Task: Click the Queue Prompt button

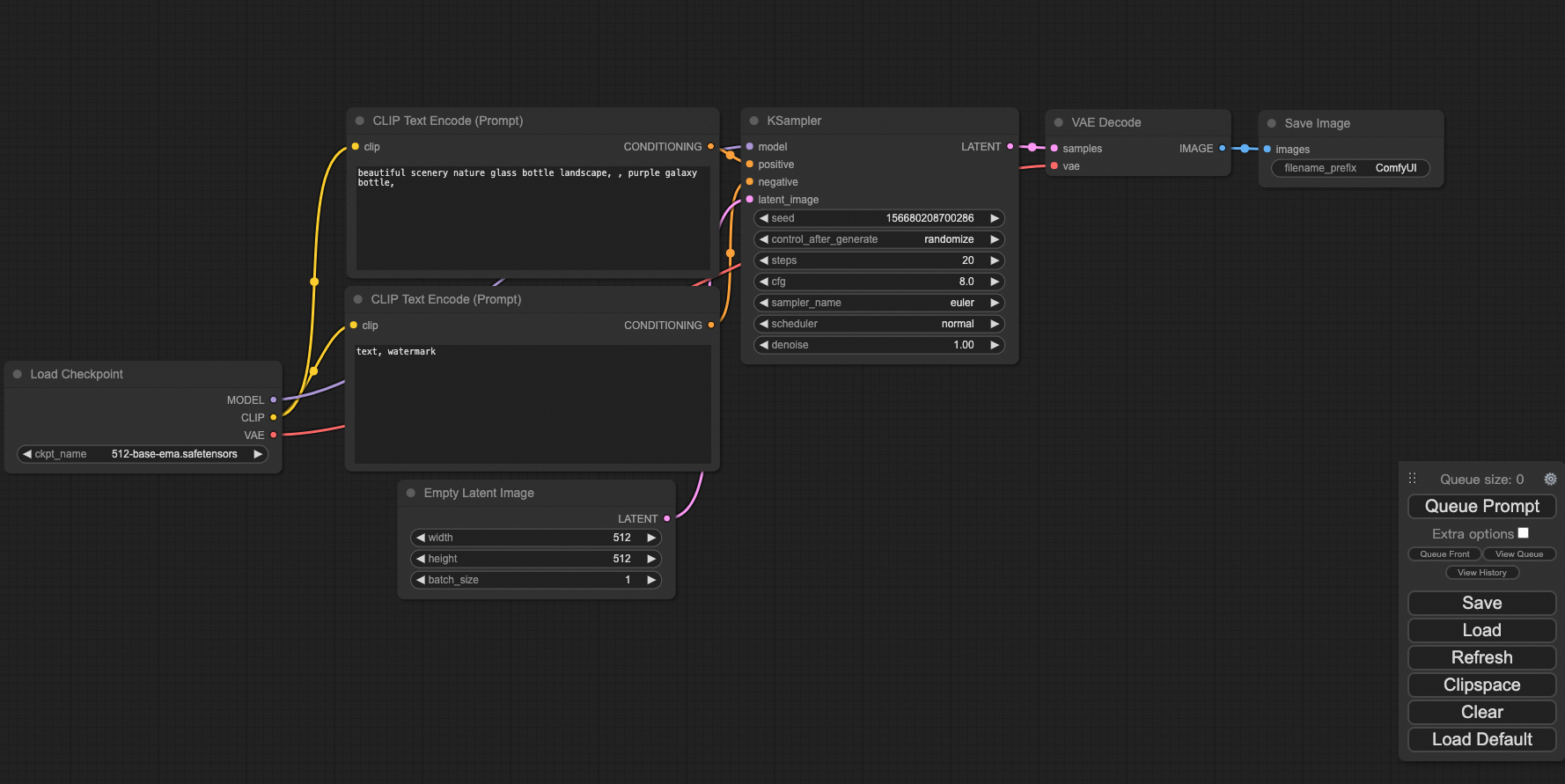Action: [x=1482, y=506]
